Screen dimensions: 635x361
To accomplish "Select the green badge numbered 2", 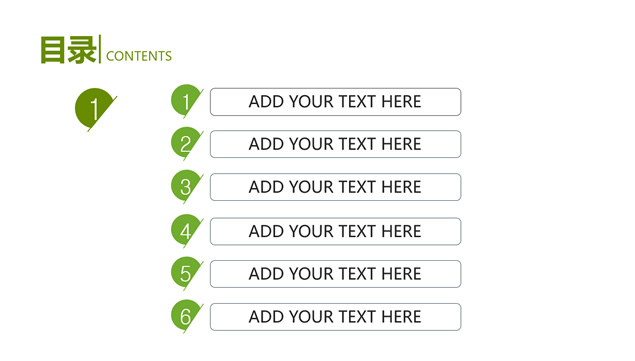I will [x=187, y=144].
